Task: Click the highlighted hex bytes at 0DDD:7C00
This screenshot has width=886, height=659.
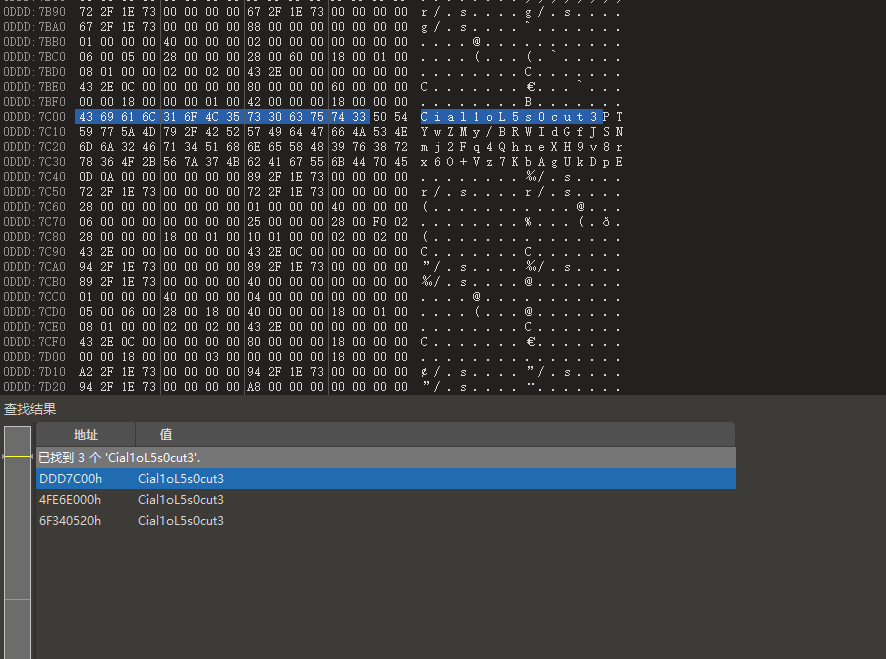Action: [x=222, y=117]
